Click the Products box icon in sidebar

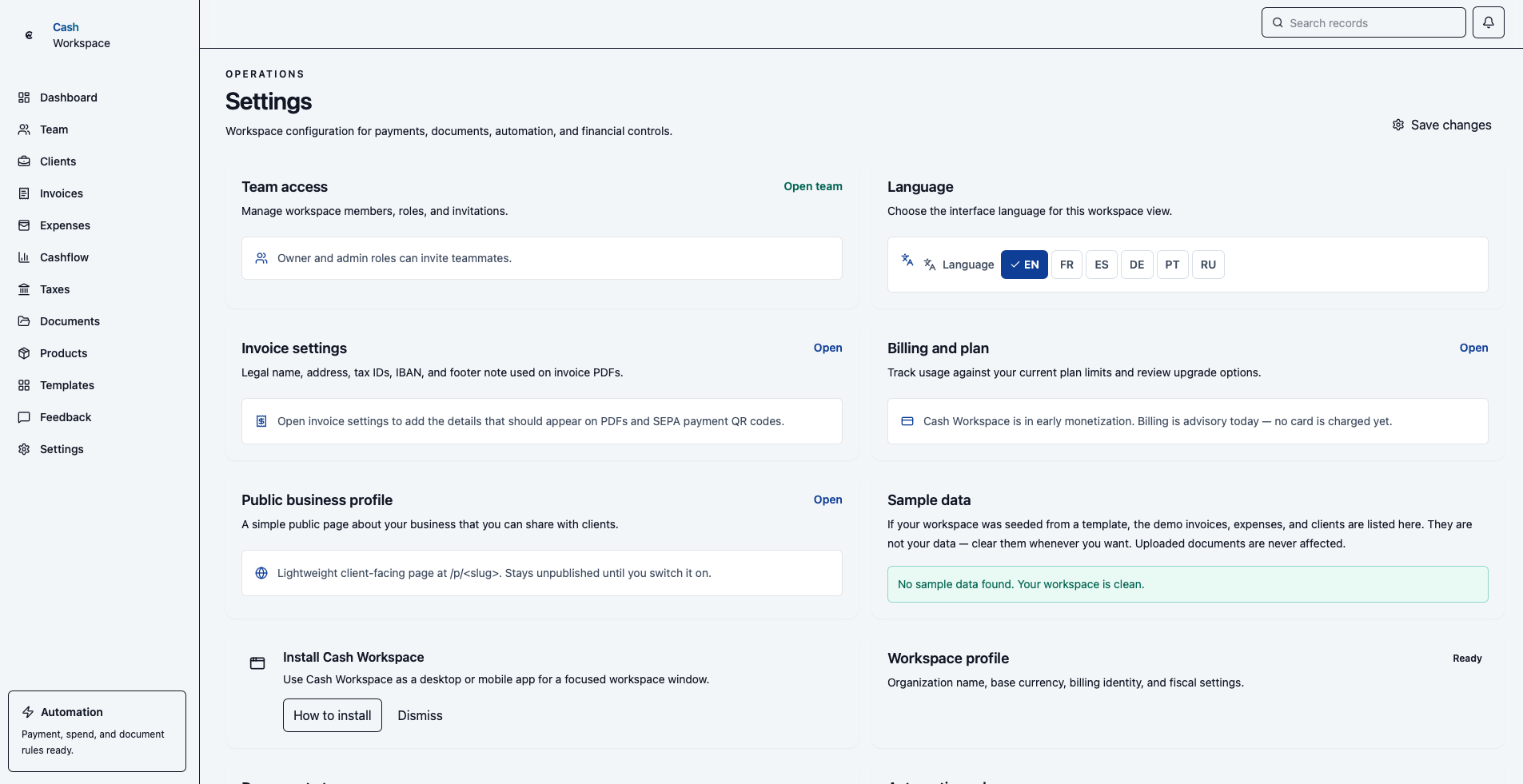24,353
